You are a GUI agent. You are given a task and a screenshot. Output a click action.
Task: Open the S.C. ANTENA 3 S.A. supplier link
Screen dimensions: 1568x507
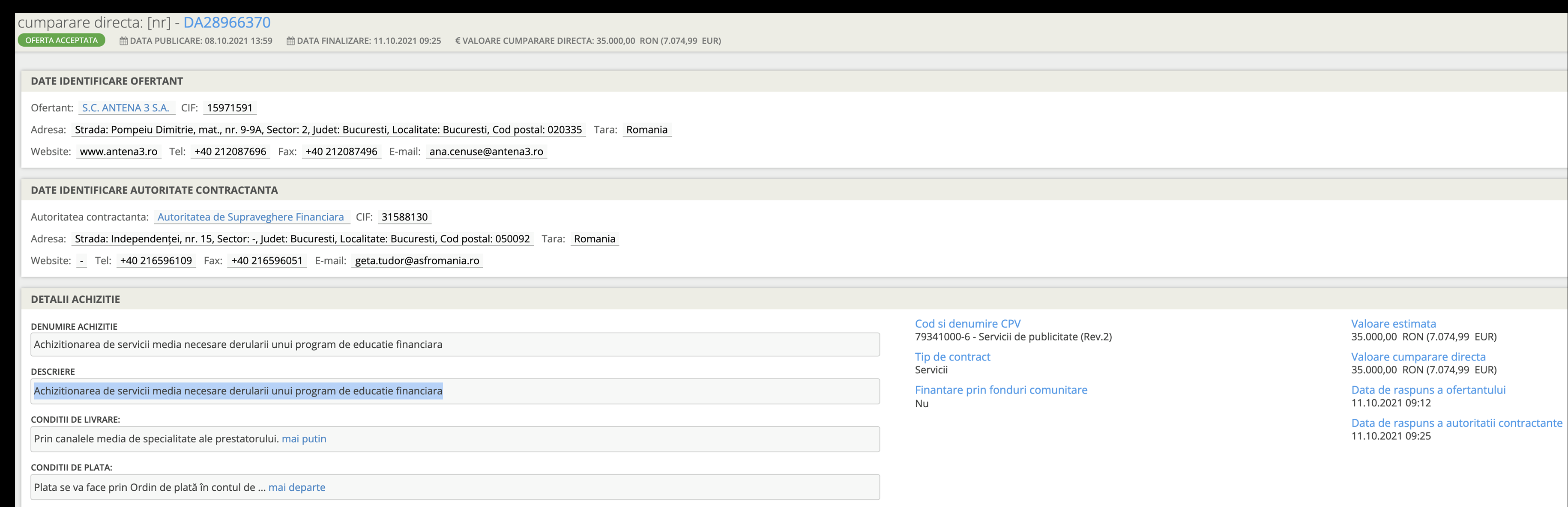tap(126, 108)
